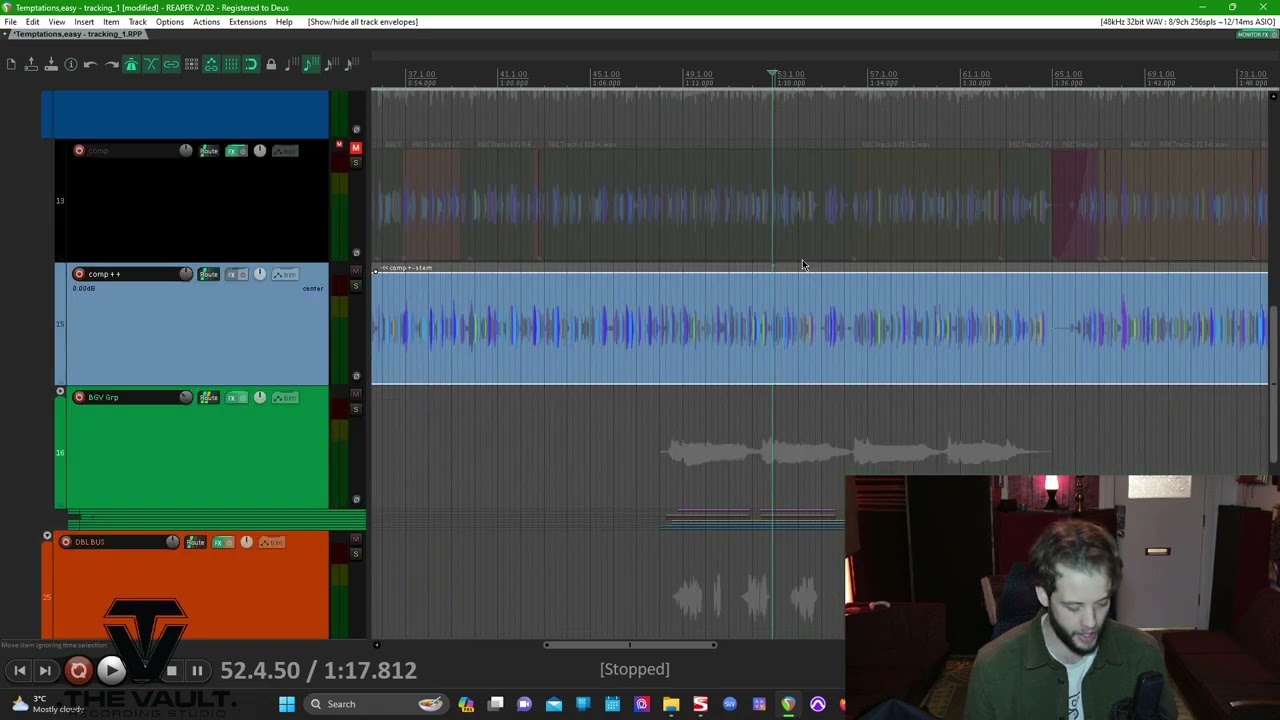Click the New Project toolbar icon
Screen dimensions: 1280x720
pyautogui.click(x=11, y=64)
